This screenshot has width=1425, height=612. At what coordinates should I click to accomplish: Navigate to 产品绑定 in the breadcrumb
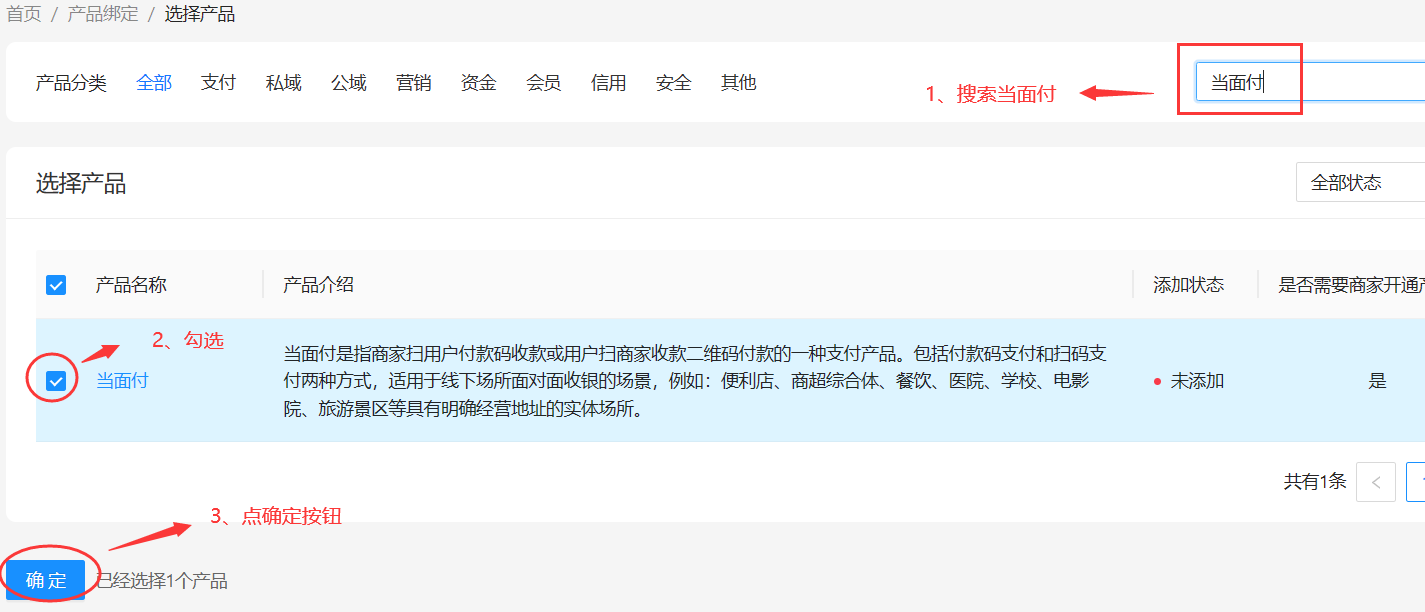(103, 15)
